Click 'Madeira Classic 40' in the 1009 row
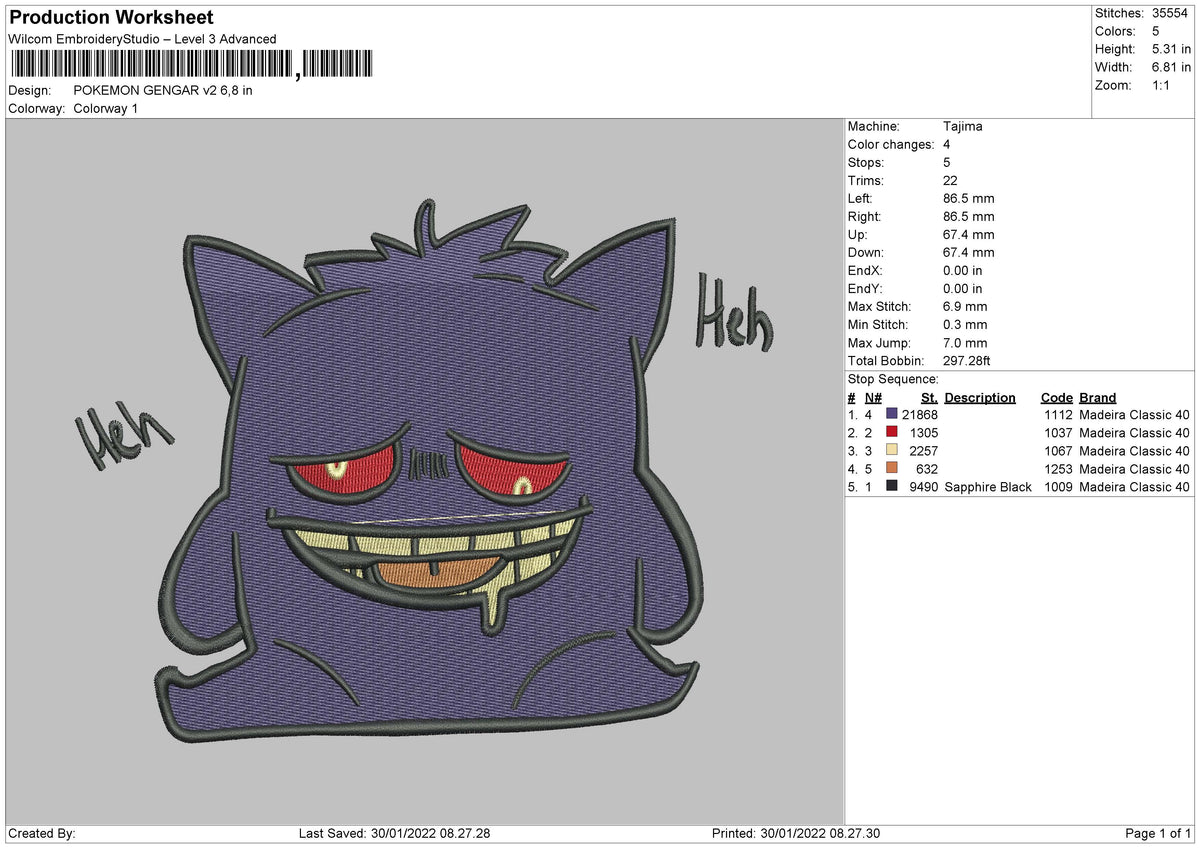Image resolution: width=1200 pixels, height=848 pixels. (1135, 487)
